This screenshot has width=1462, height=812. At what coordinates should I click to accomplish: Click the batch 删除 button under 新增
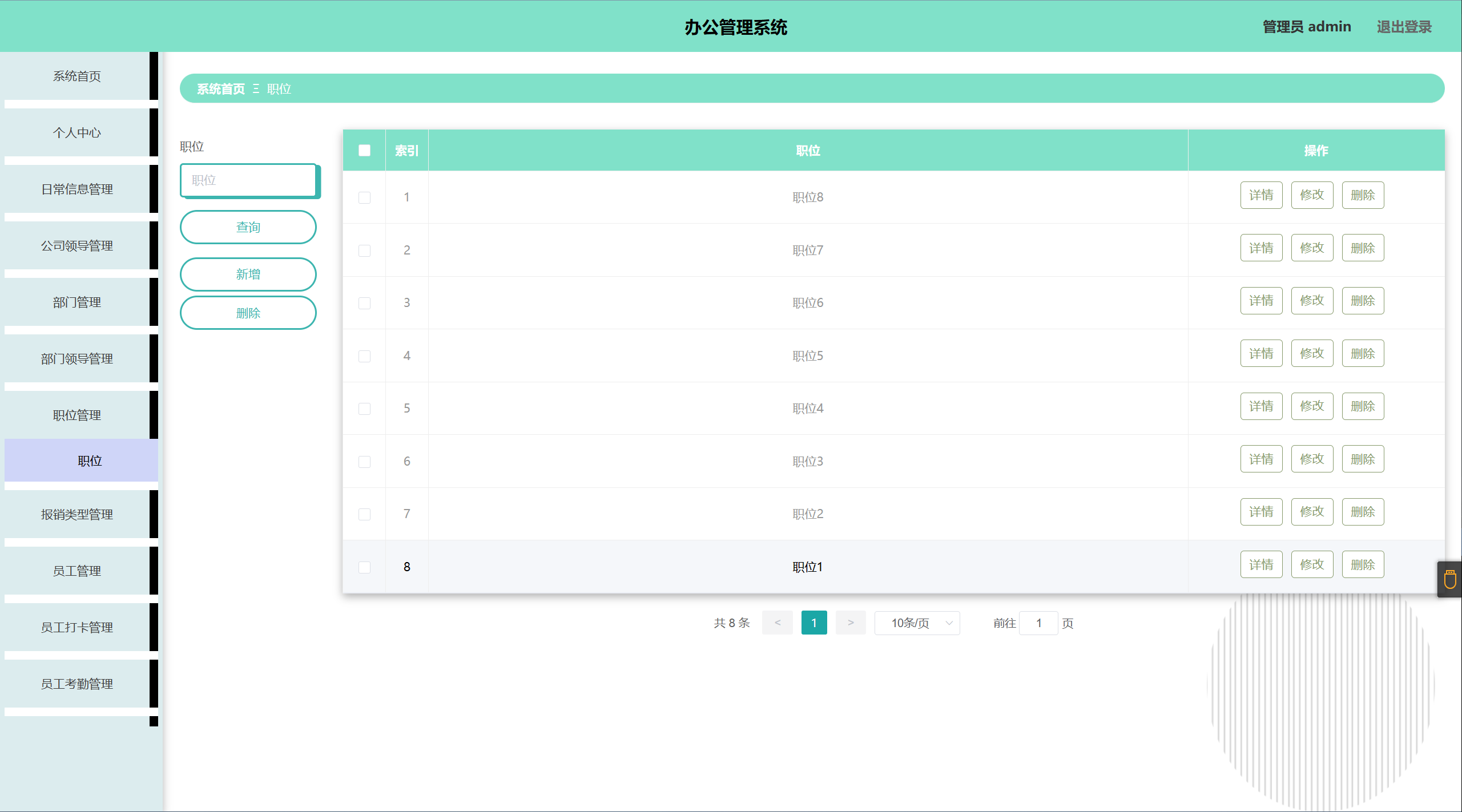tap(248, 313)
